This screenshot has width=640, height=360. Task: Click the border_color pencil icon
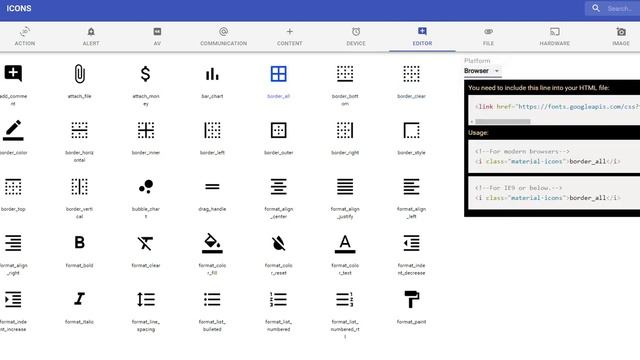click(13, 130)
